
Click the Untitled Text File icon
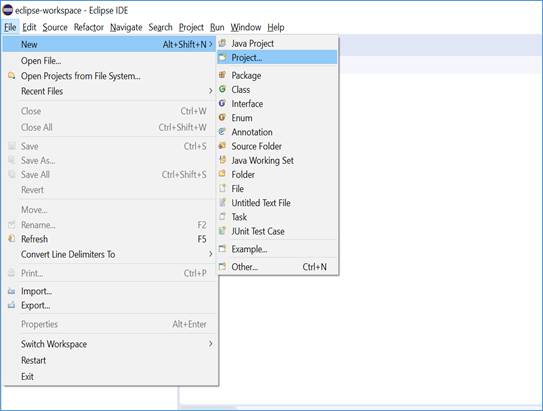tap(222, 203)
